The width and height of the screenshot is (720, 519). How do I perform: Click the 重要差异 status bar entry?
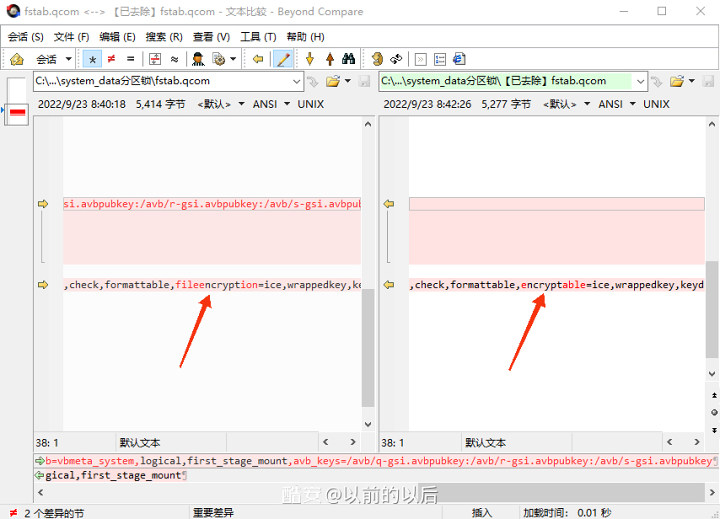point(213,513)
